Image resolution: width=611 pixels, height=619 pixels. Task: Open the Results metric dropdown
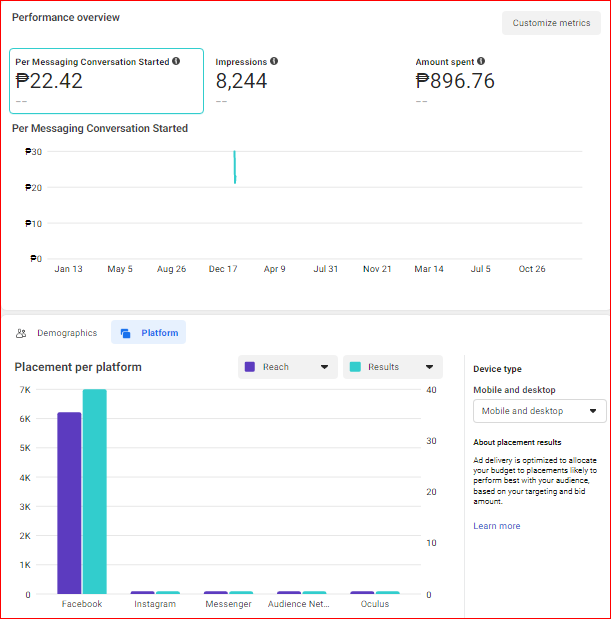(392, 367)
